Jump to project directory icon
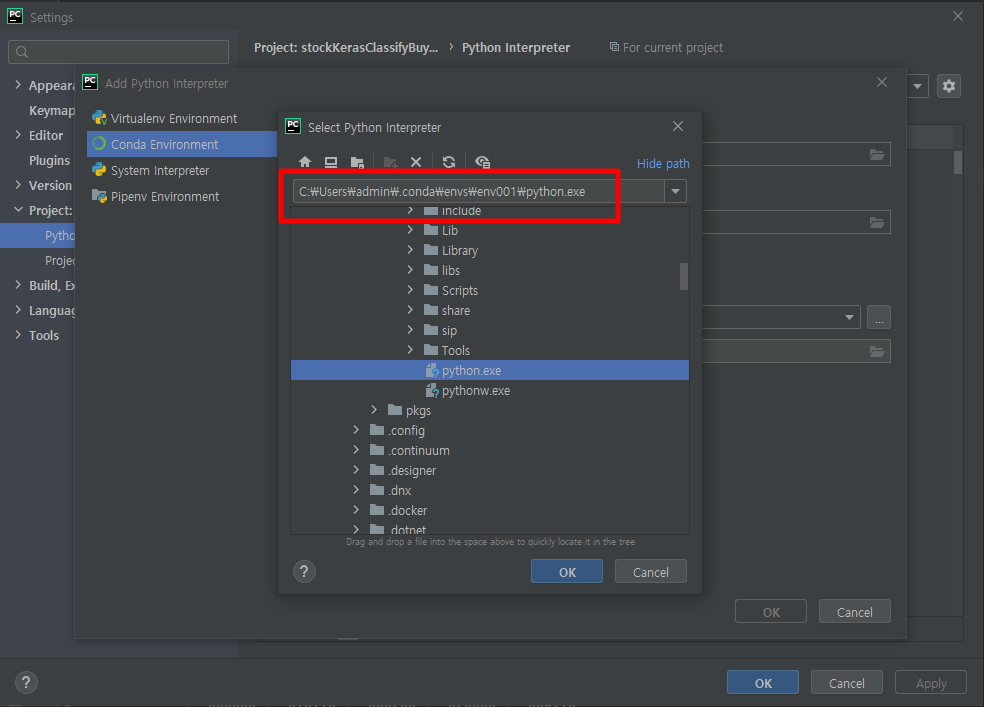Screen dimensions: 984x707 click(357, 162)
